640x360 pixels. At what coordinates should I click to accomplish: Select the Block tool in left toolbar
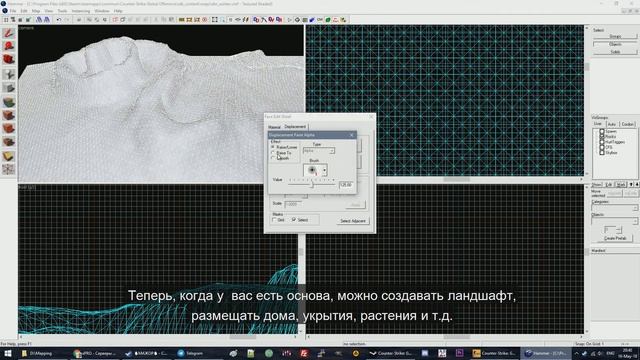9,88
